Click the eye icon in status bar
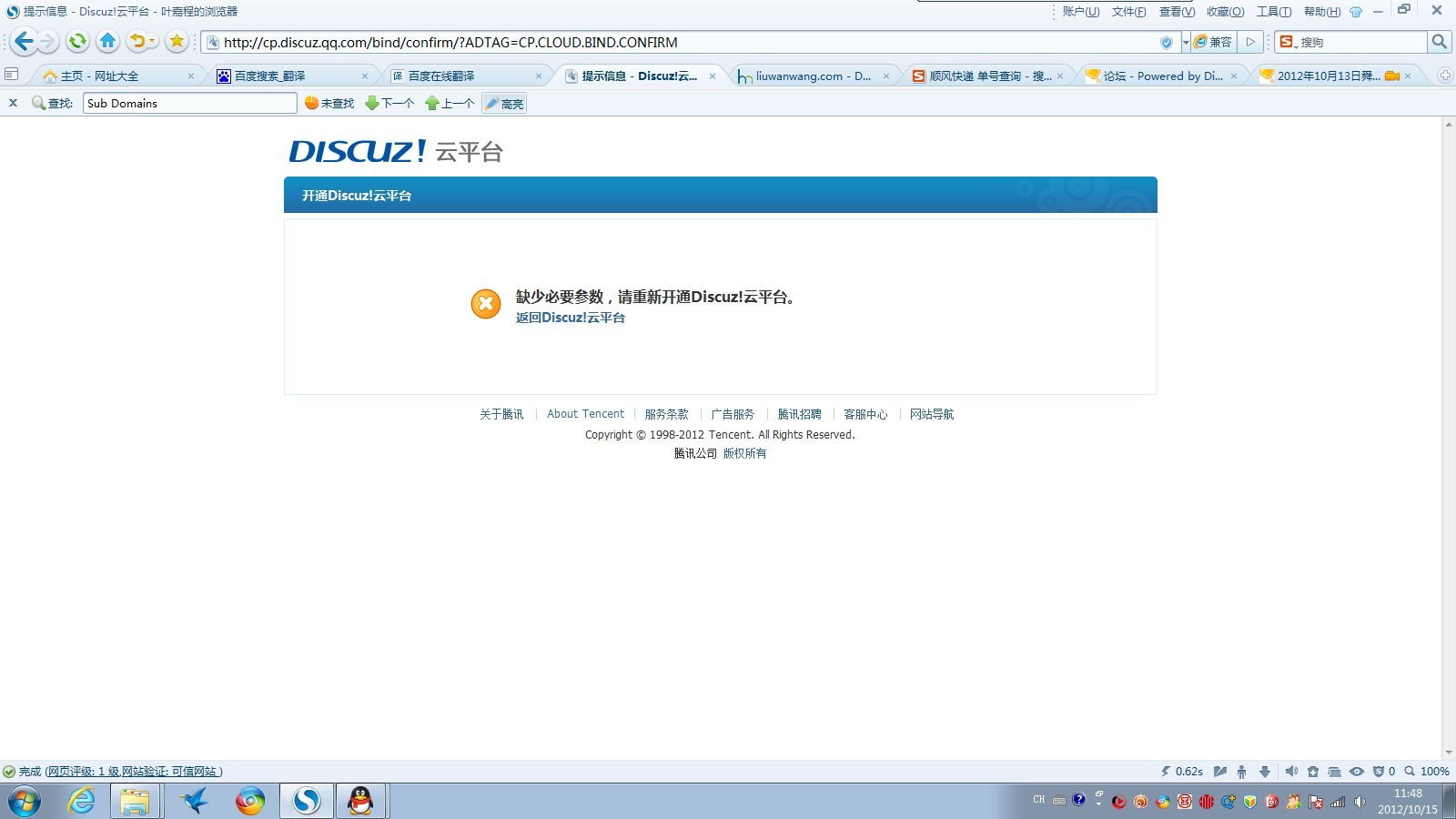 [1356, 772]
